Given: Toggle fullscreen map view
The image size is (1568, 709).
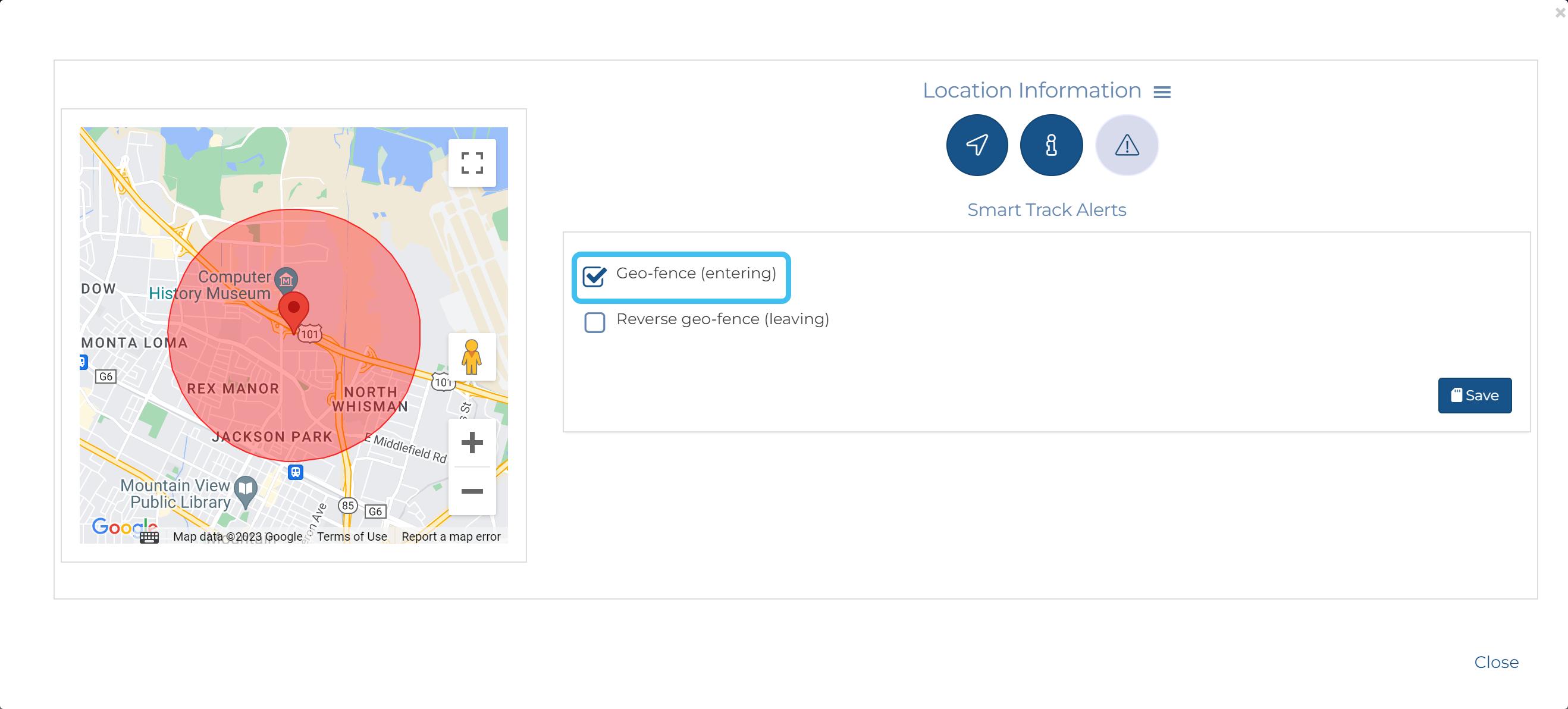Looking at the screenshot, I should point(472,162).
